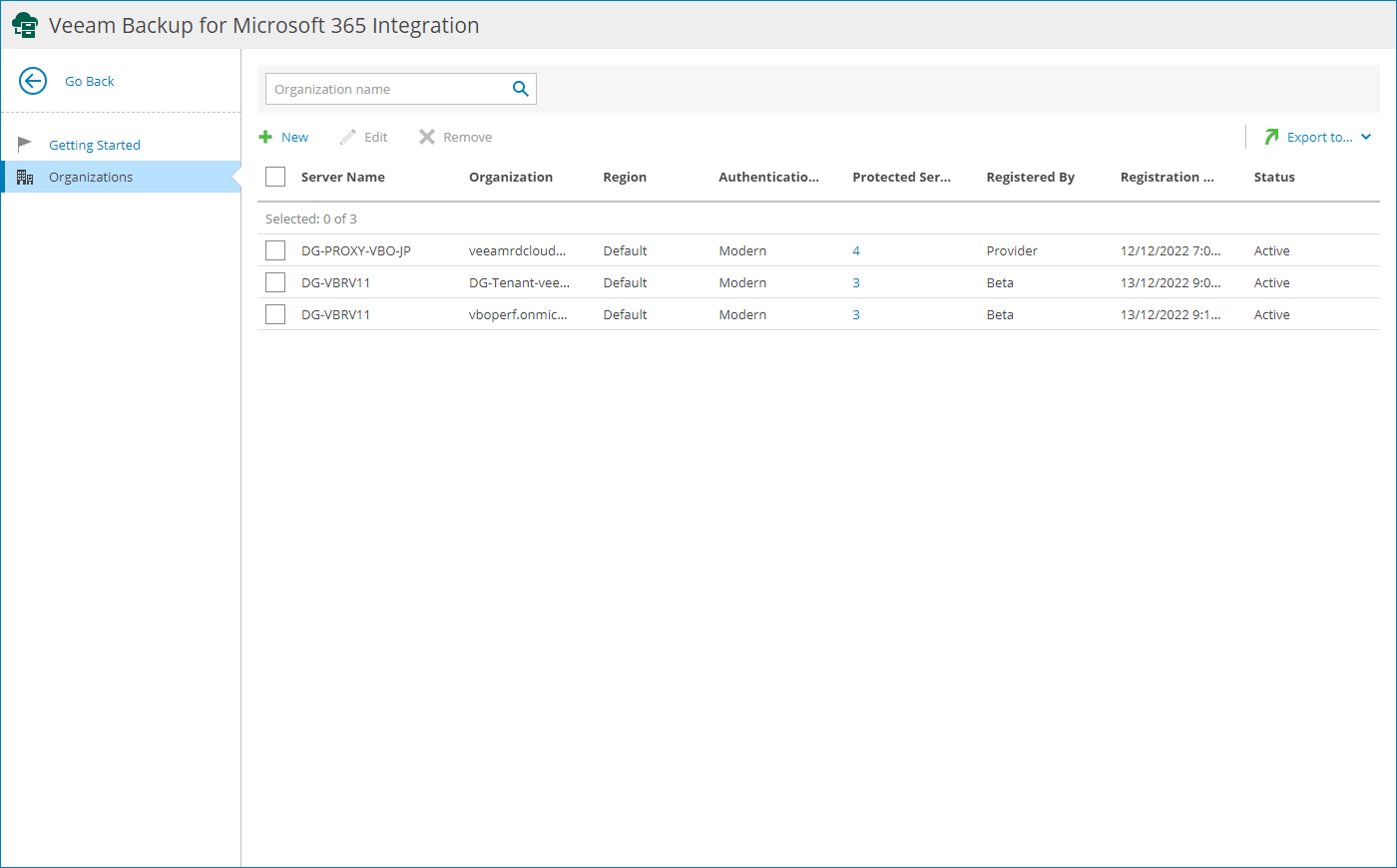Screen dimensions: 1397x868
Task: Click the Export arrow icon
Action: click(x=1271, y=136)
